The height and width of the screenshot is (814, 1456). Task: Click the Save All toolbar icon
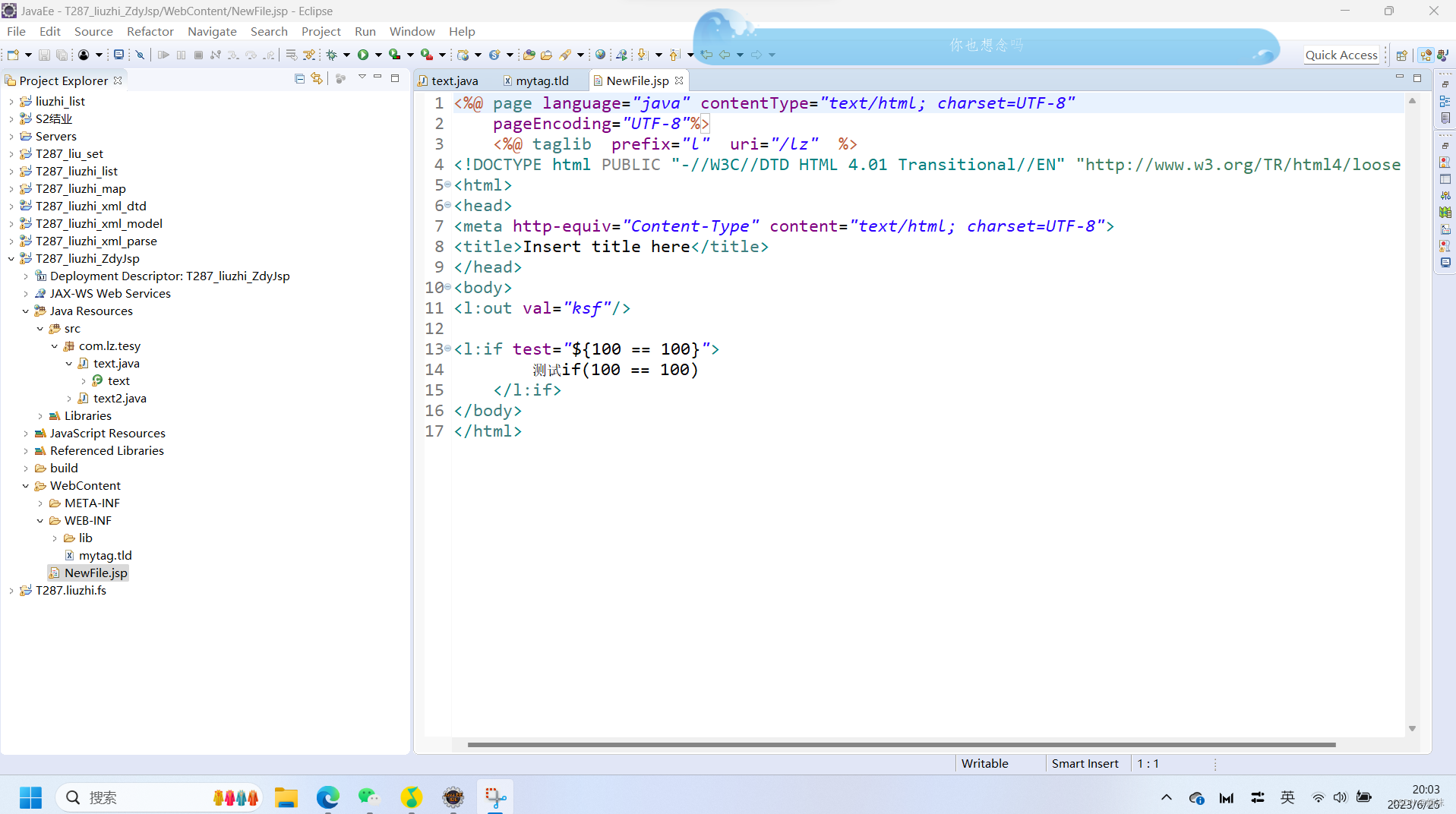tap(62, 55)
